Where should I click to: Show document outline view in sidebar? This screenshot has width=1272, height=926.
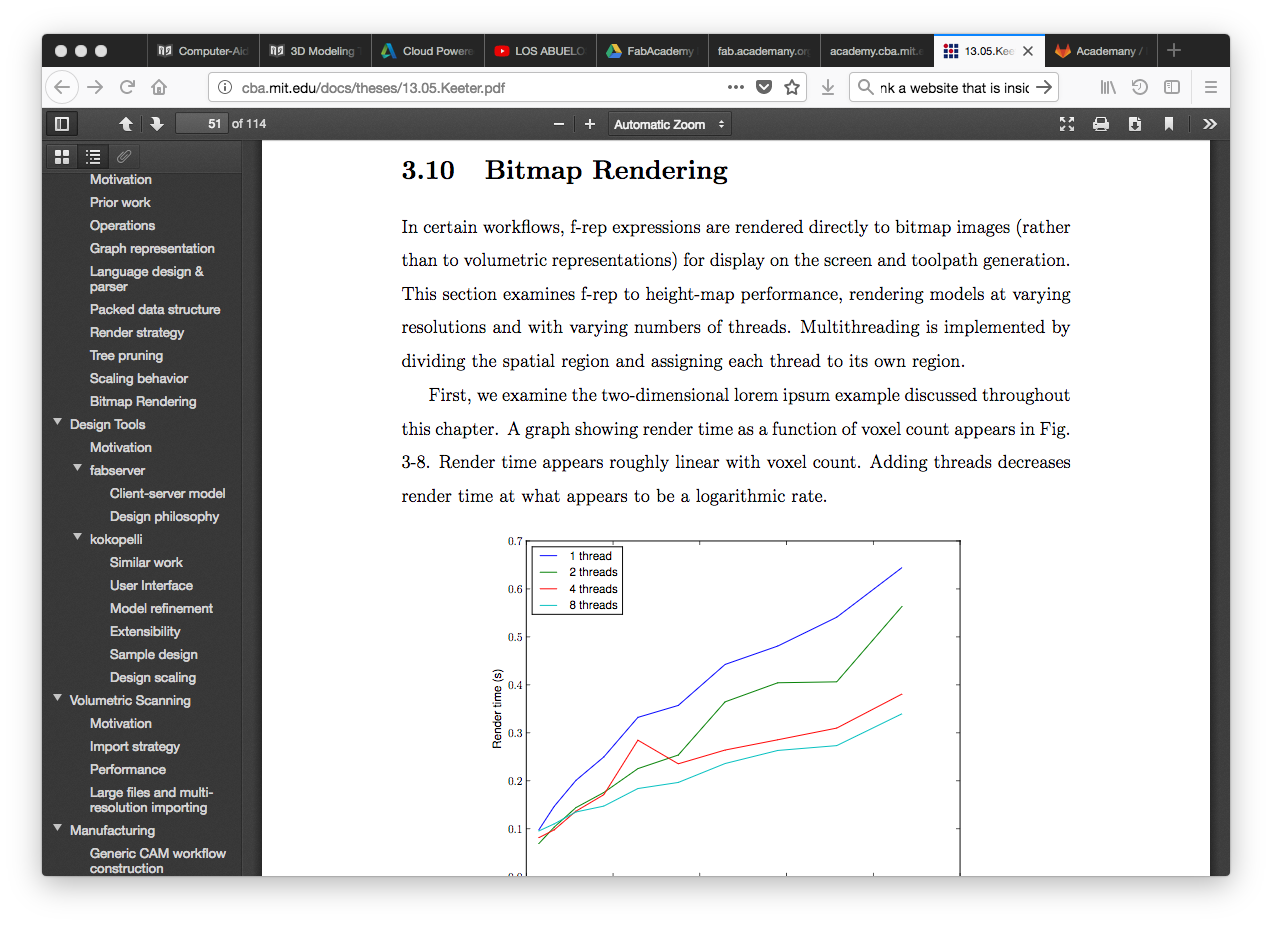[93, 156]
